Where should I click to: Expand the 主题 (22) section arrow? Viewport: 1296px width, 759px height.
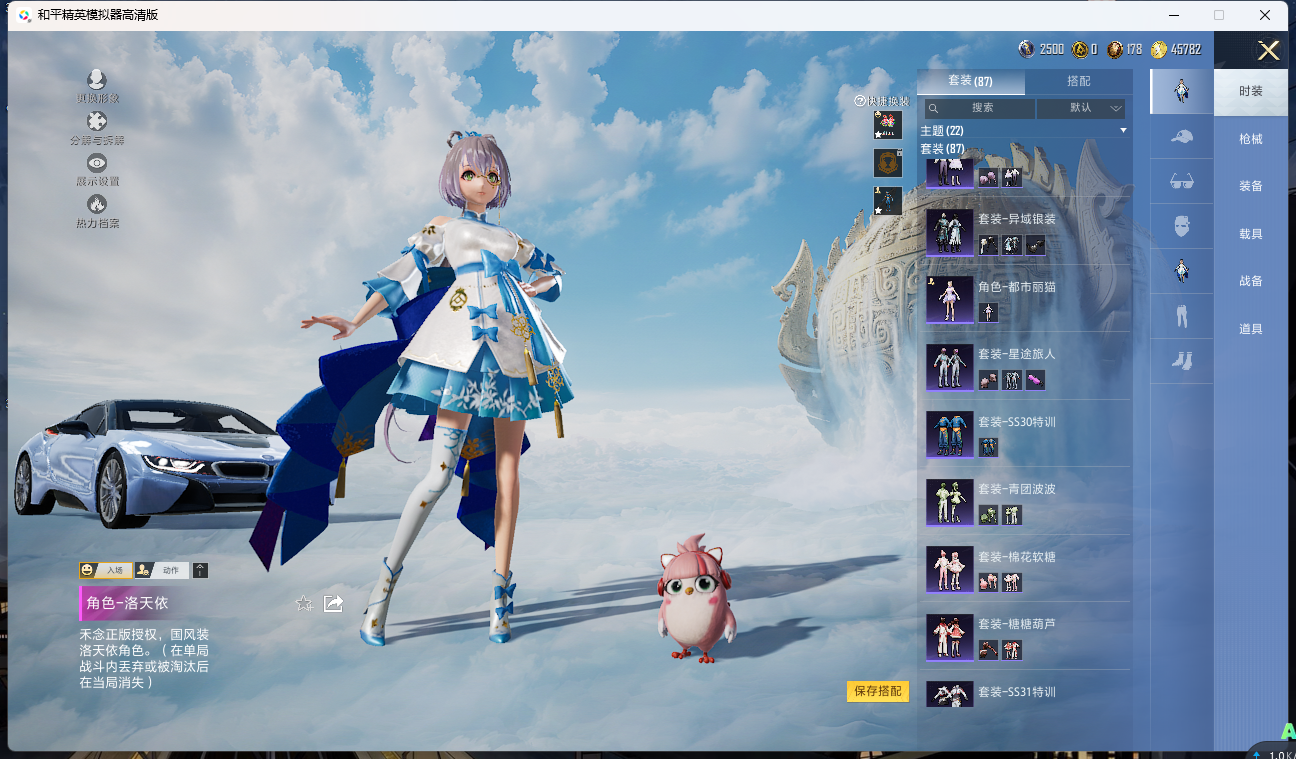pyautogui.click(x=1123, y=131)
